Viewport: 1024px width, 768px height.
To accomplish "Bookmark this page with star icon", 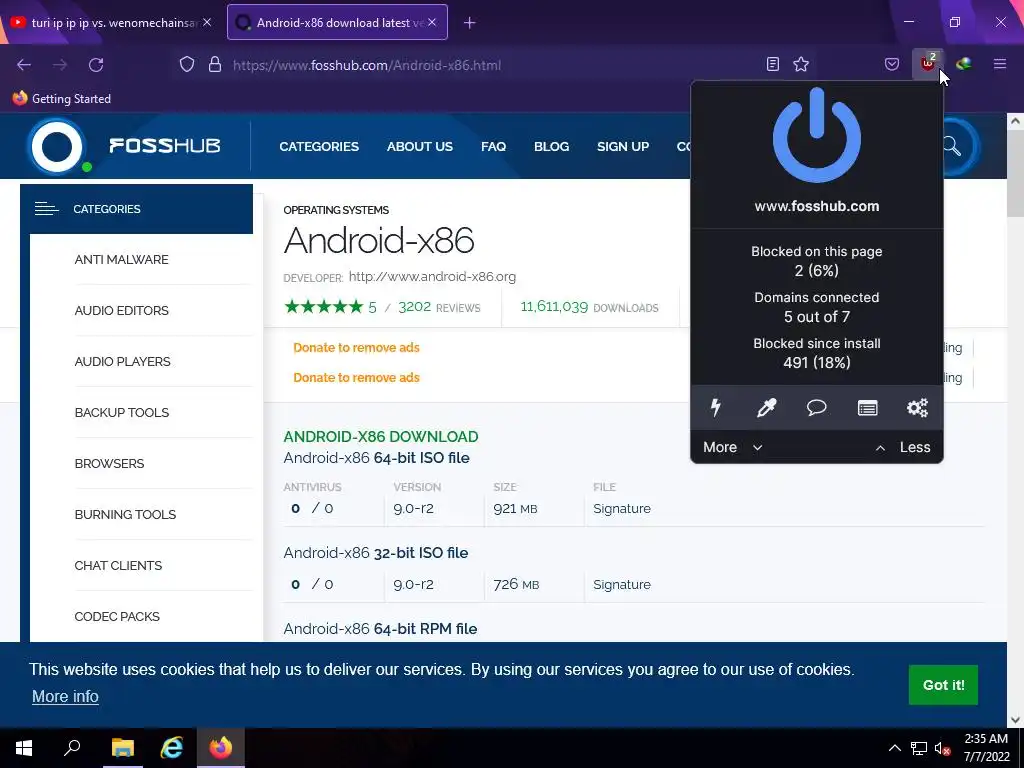I will click(801, 64).
